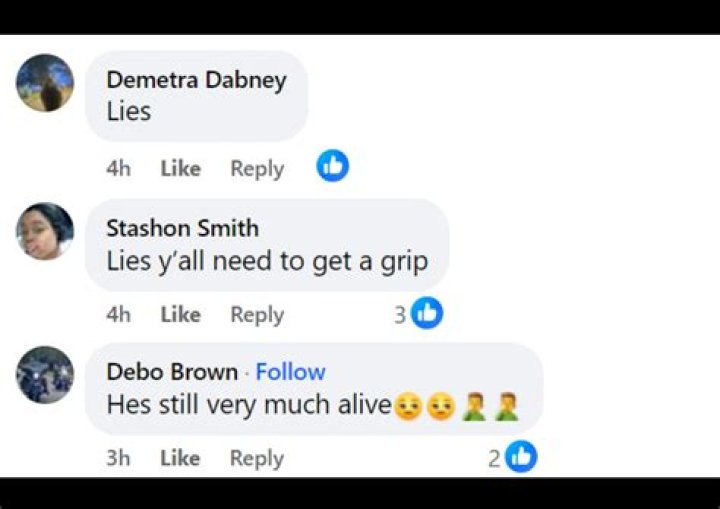Open Debo Brown's profile via name
720x509 pixels.
click(172, 372)
